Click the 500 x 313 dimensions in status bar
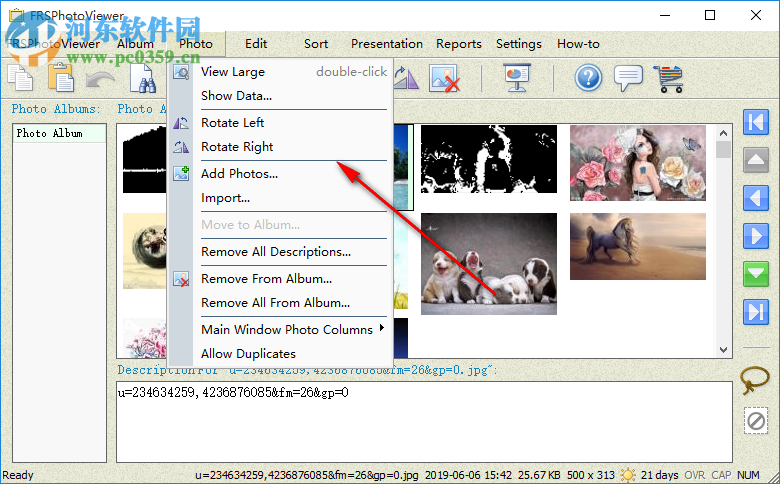 coord(590,475)
